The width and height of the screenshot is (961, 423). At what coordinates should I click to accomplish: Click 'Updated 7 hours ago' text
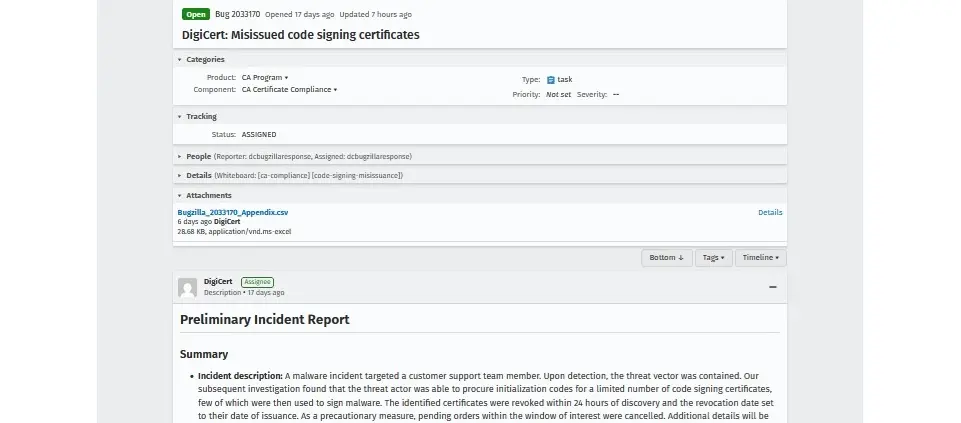click(x=376, y=14)
